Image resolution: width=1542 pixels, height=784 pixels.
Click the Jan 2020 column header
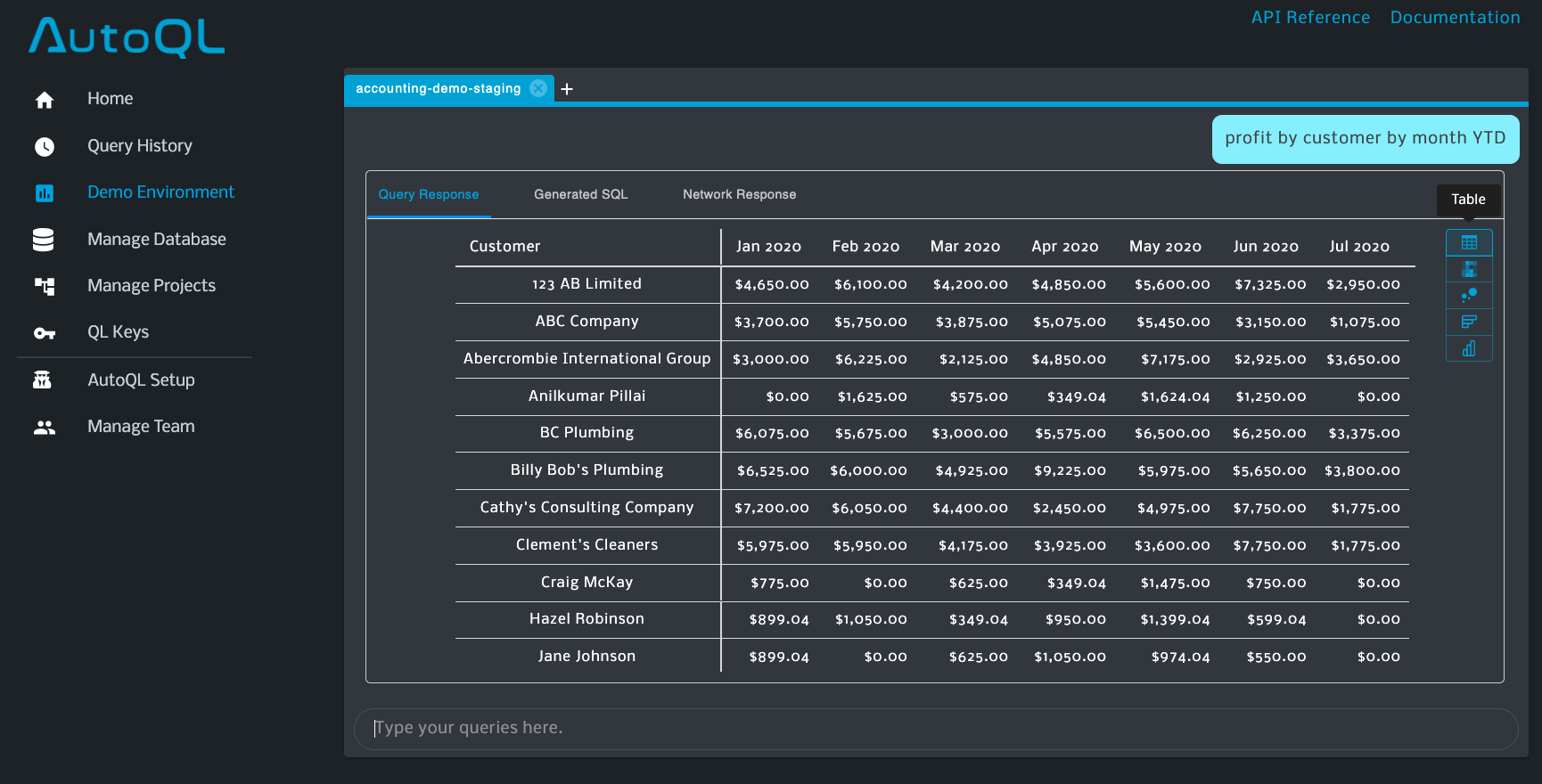coord(768,246)
